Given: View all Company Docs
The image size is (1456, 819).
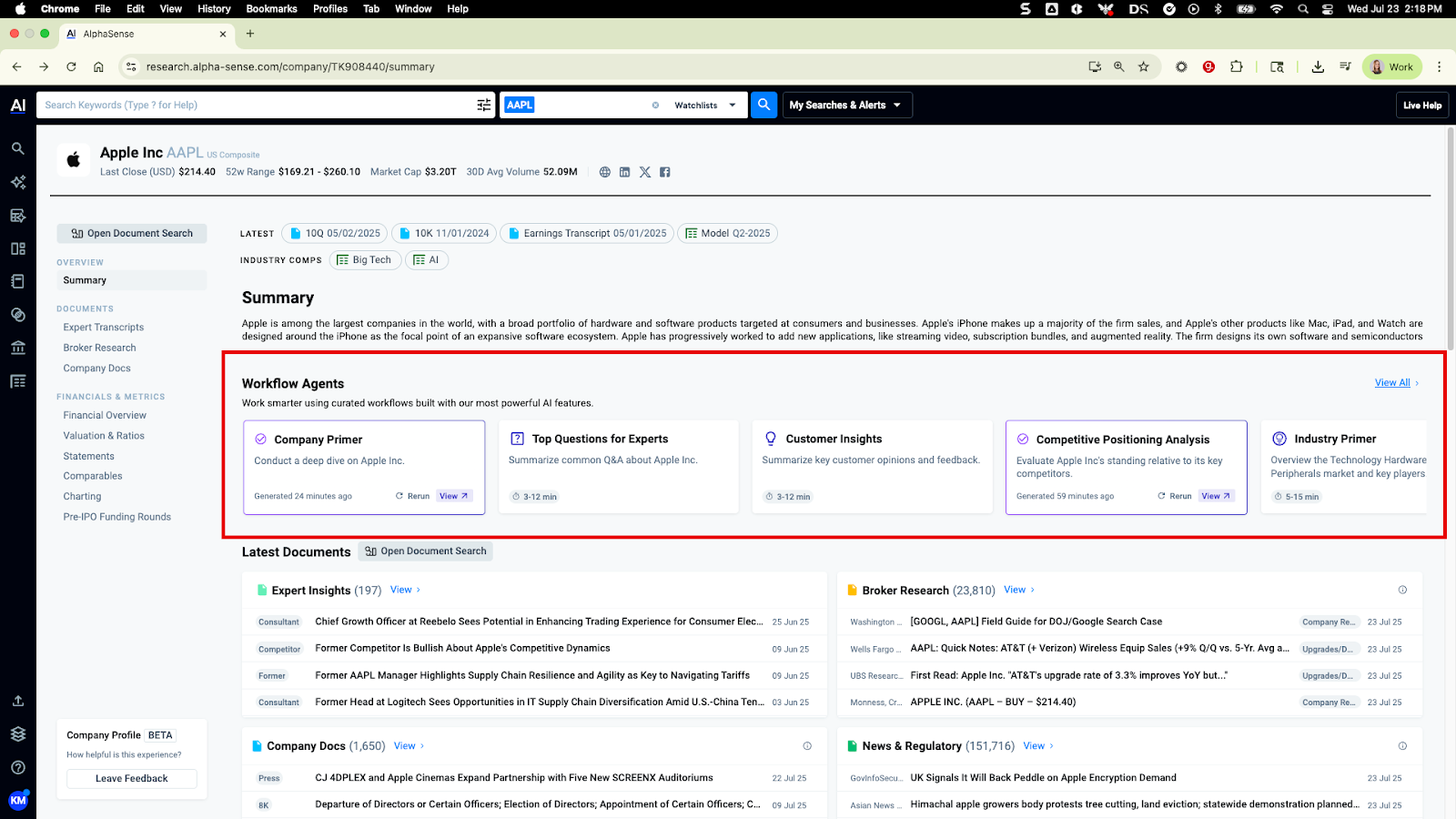Looking at the screenshot, I should [409, 746].
